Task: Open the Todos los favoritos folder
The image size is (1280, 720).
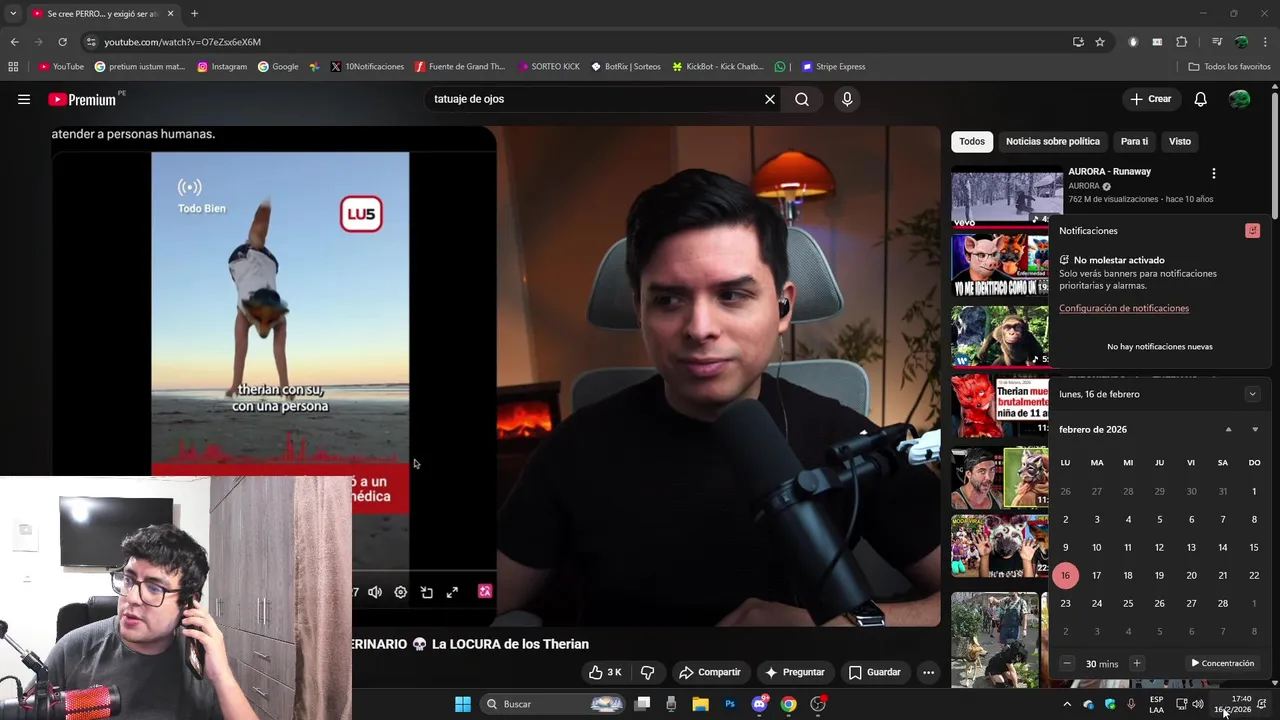Action: (x=1229, y=67)
